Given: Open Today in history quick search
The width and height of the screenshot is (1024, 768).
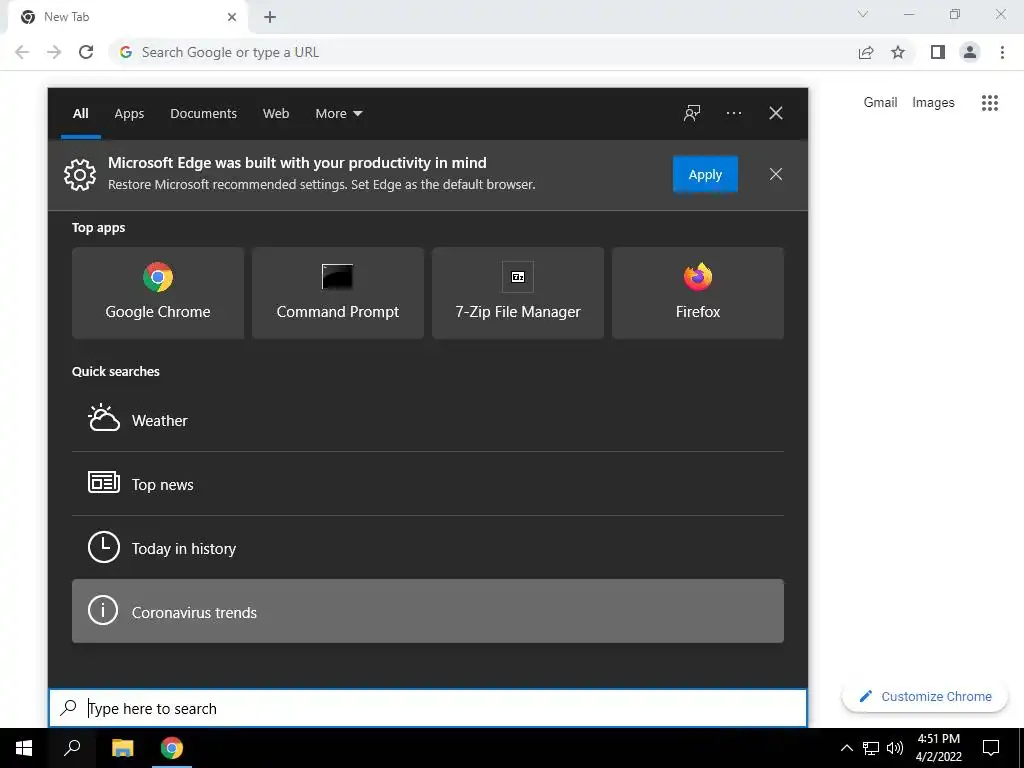Looking at the screenshot, I should pos(428,548).
